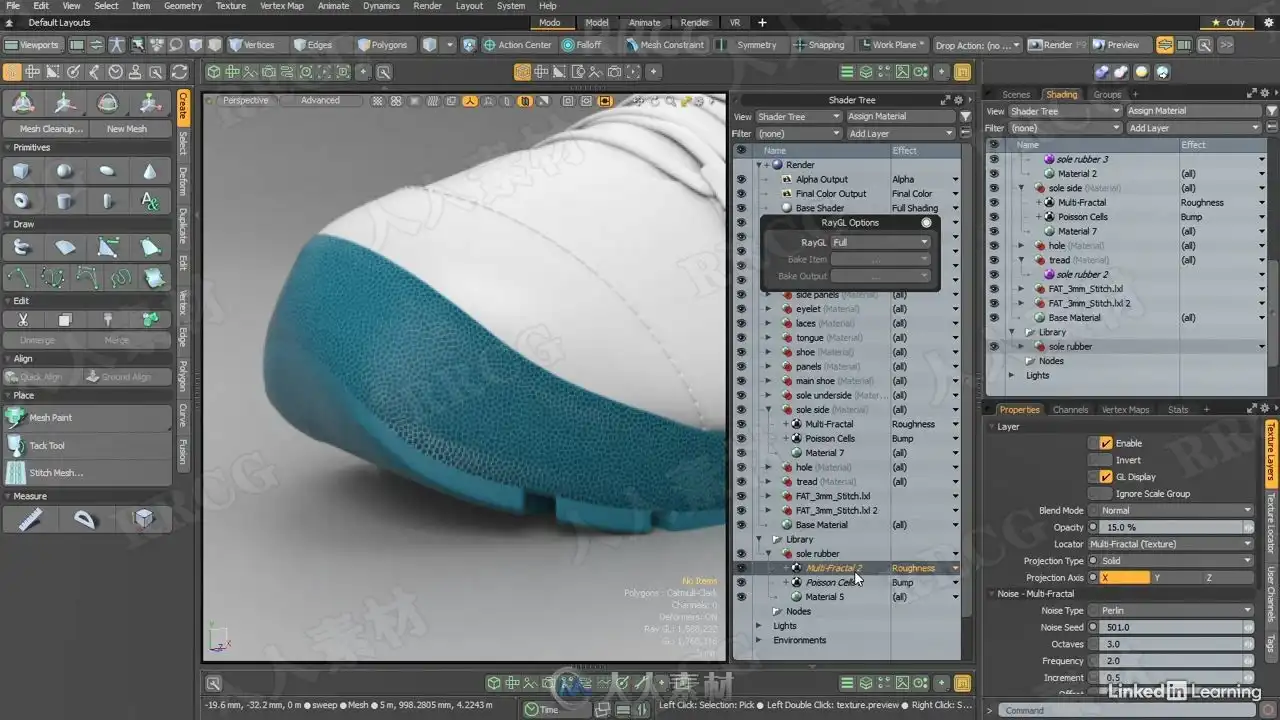Switch to the Channels tab

click(1070, 409)
